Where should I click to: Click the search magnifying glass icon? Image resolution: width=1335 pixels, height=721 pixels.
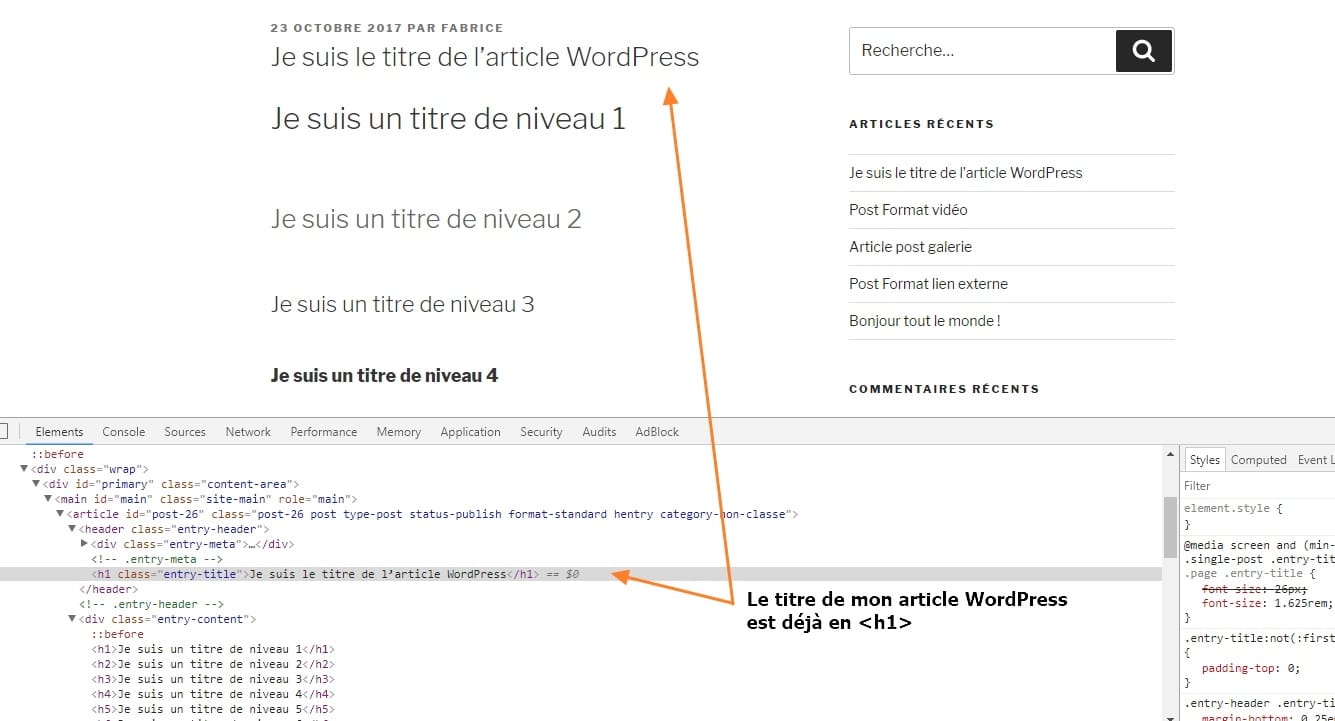click(x=1143, y=50)
